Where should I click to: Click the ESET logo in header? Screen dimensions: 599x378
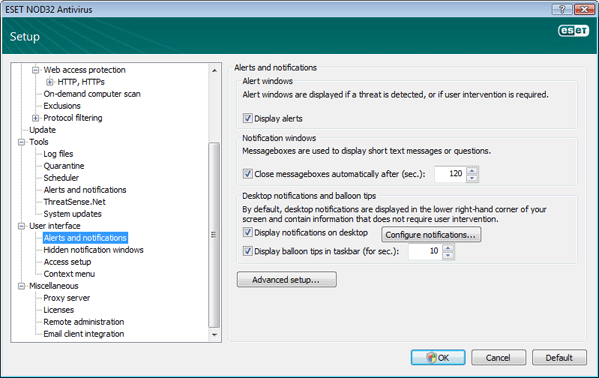coord(573,30)
